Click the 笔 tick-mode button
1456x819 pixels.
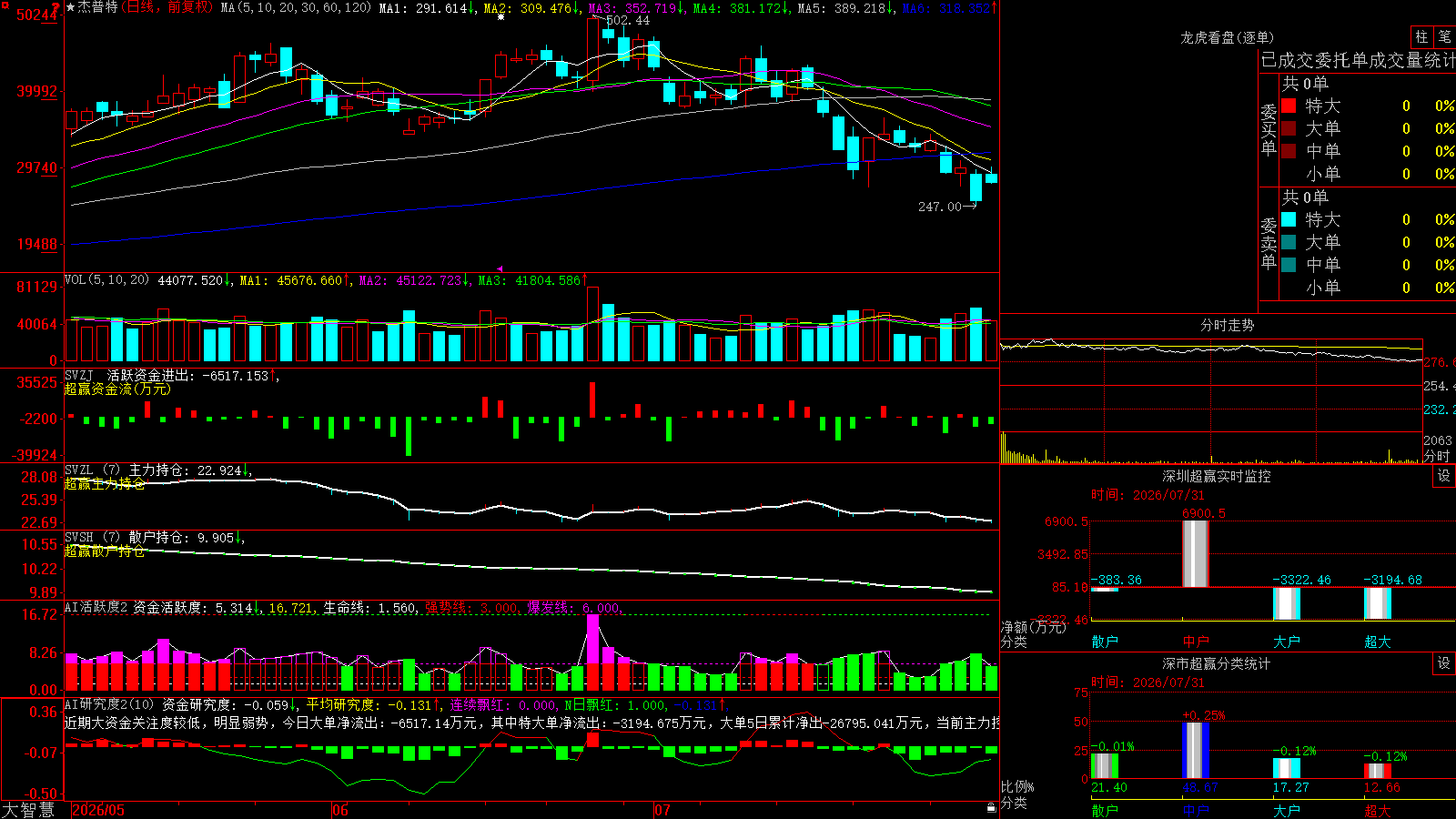tap(1444, 37)
